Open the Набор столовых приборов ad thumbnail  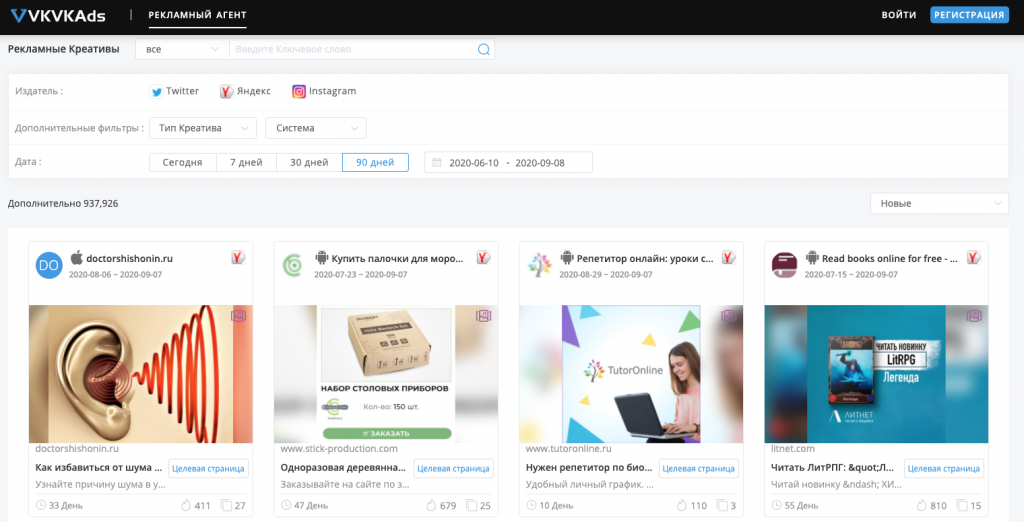[386, 374]
